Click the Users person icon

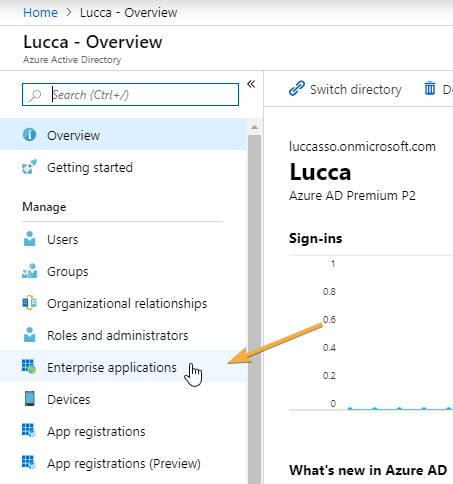click(x=29, y=239)
